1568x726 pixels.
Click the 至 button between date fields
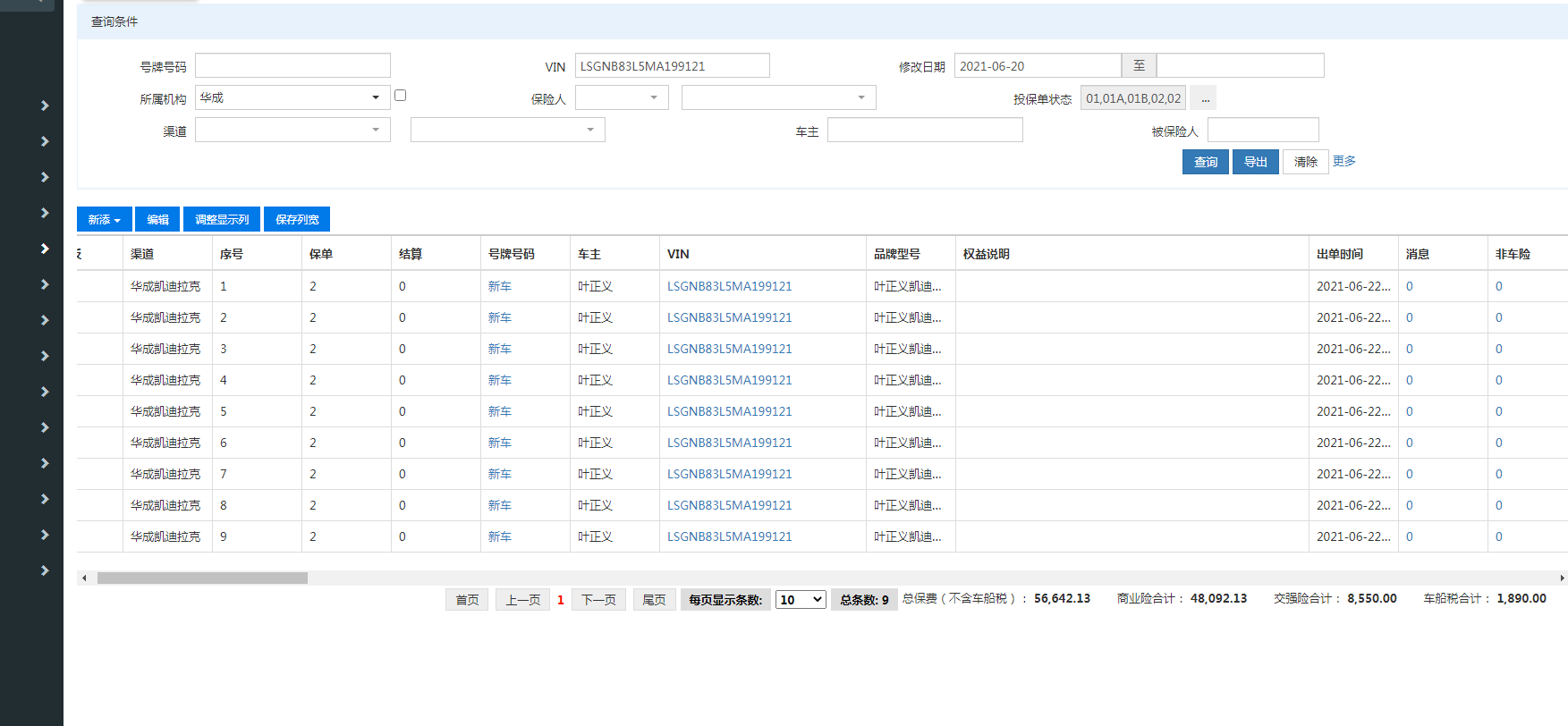(1139, 66)
